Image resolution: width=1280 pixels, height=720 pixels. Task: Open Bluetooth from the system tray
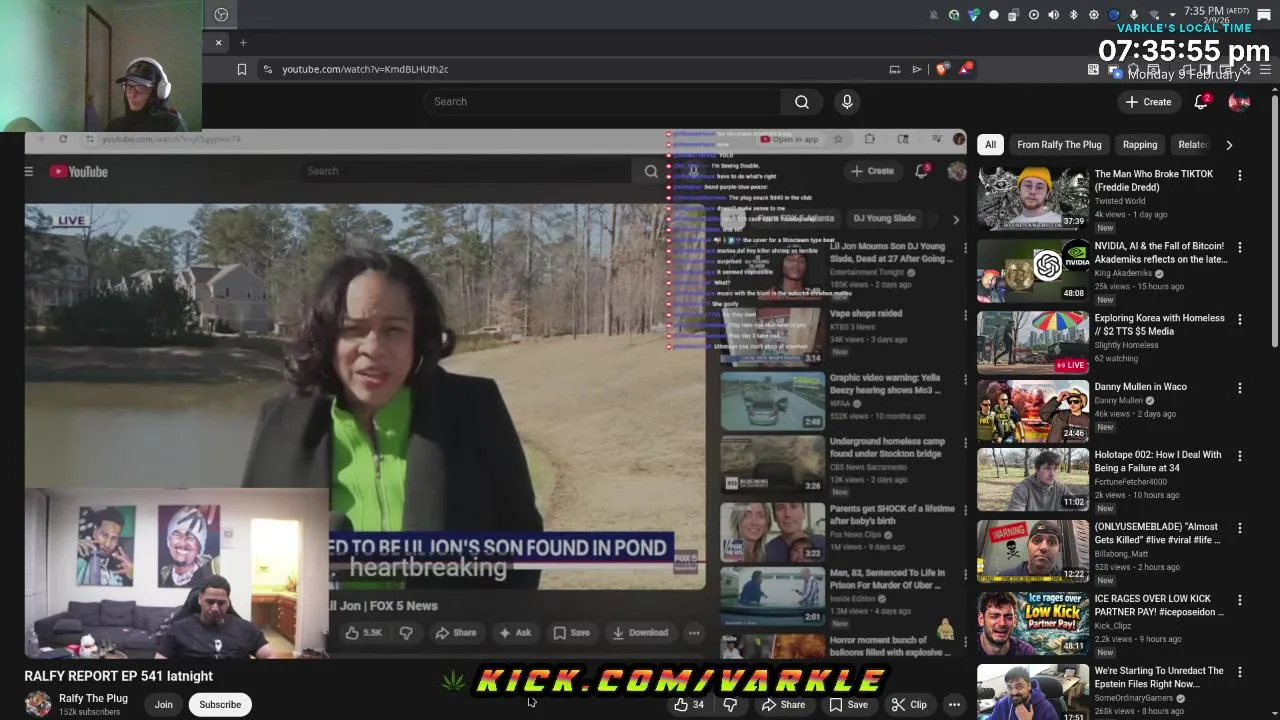point(1074,15)
